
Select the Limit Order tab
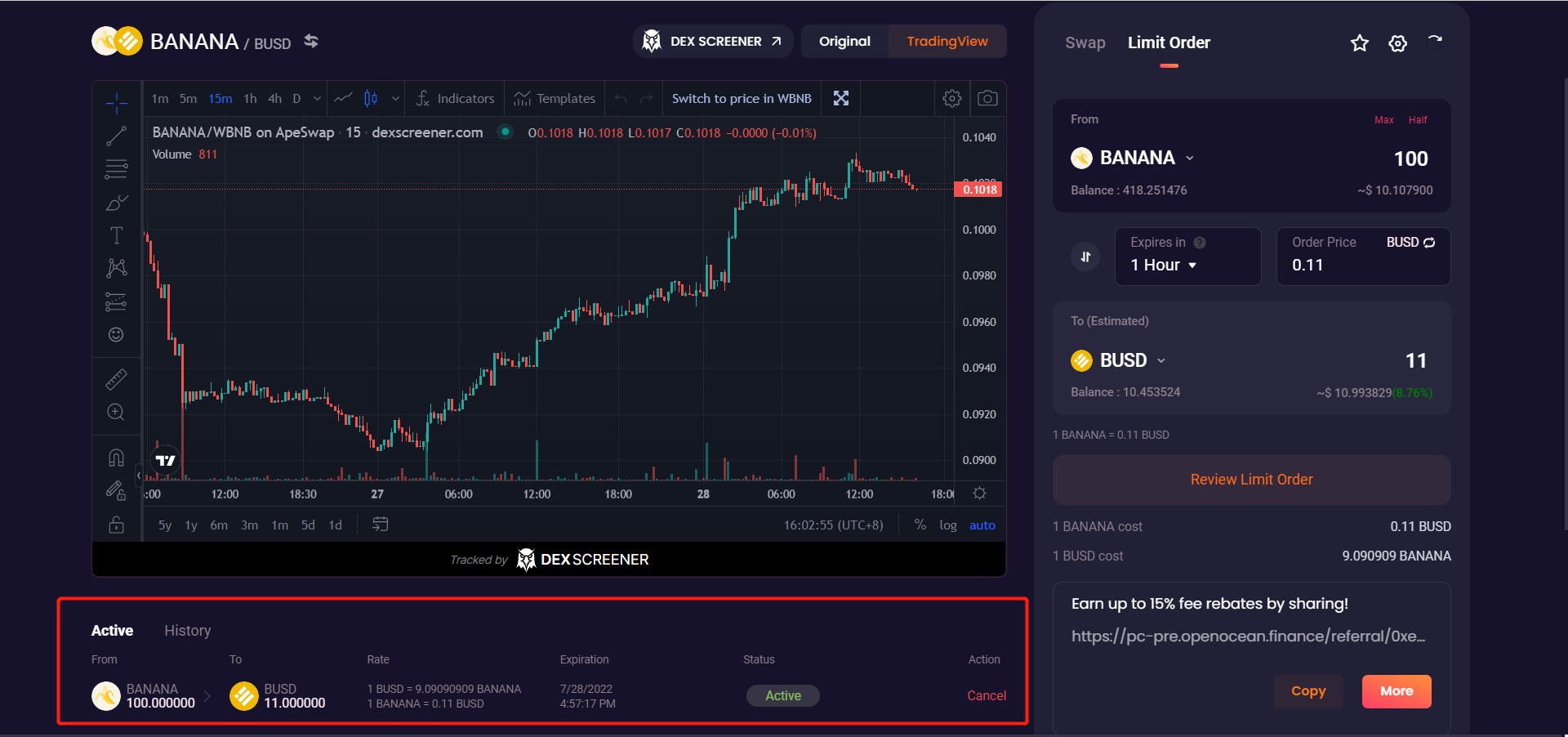tap(1169, 42)
